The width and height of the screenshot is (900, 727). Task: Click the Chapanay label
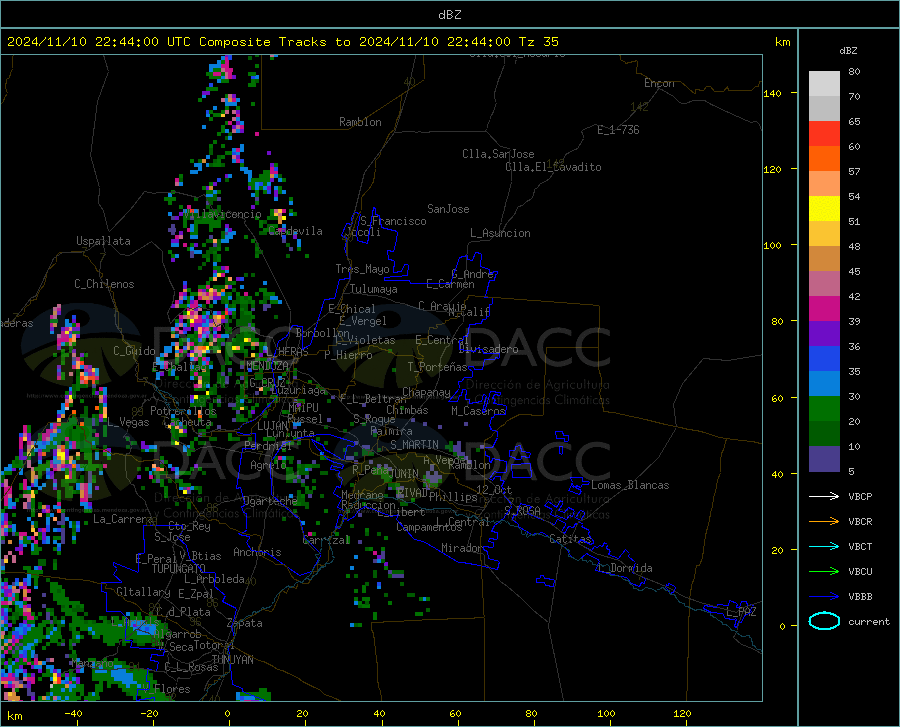click(x=426, y=392)
